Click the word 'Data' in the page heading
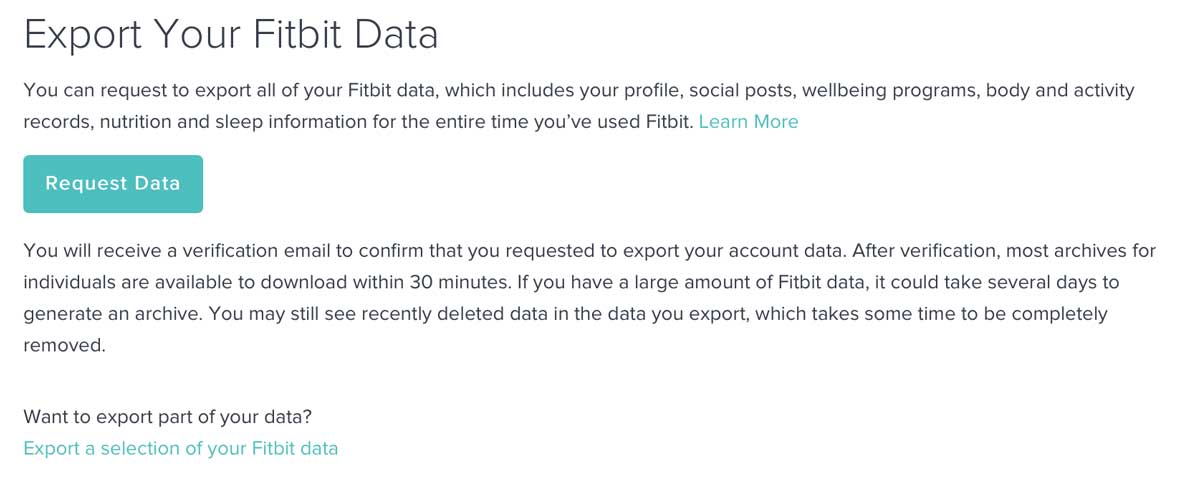This screenshot has height=480, width=1200. (400, 35)
